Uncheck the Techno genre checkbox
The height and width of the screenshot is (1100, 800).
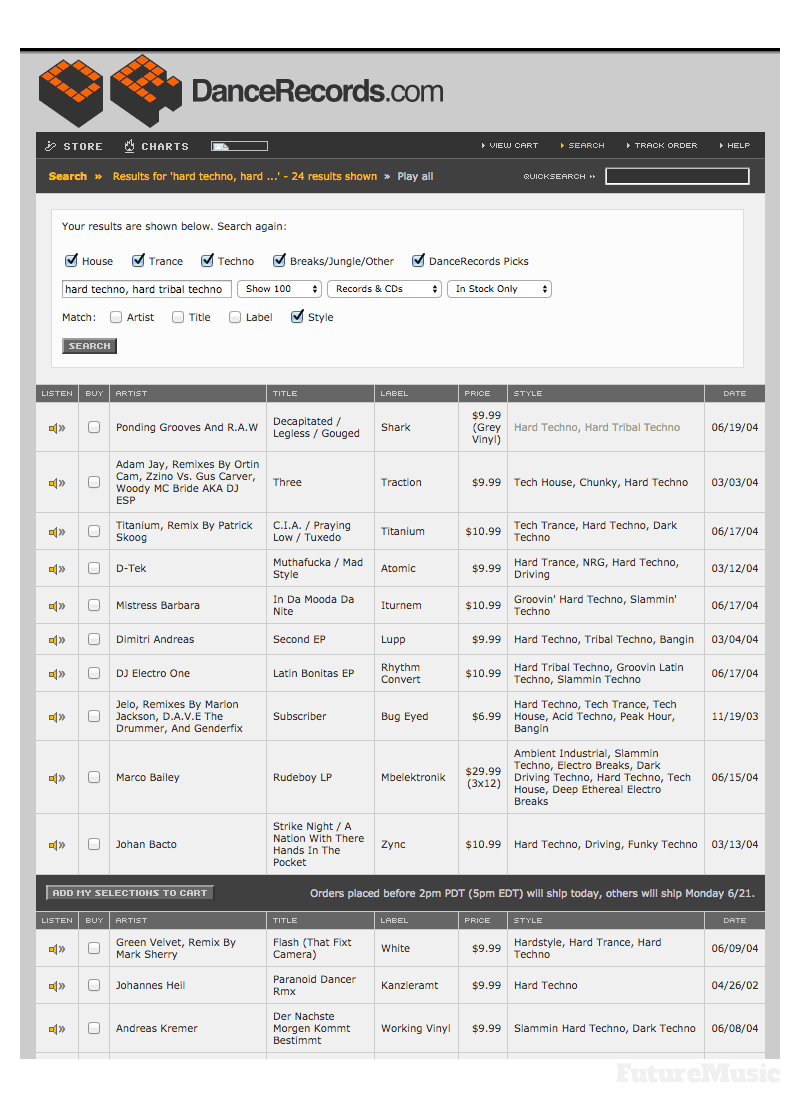click(x=207, y=260)
